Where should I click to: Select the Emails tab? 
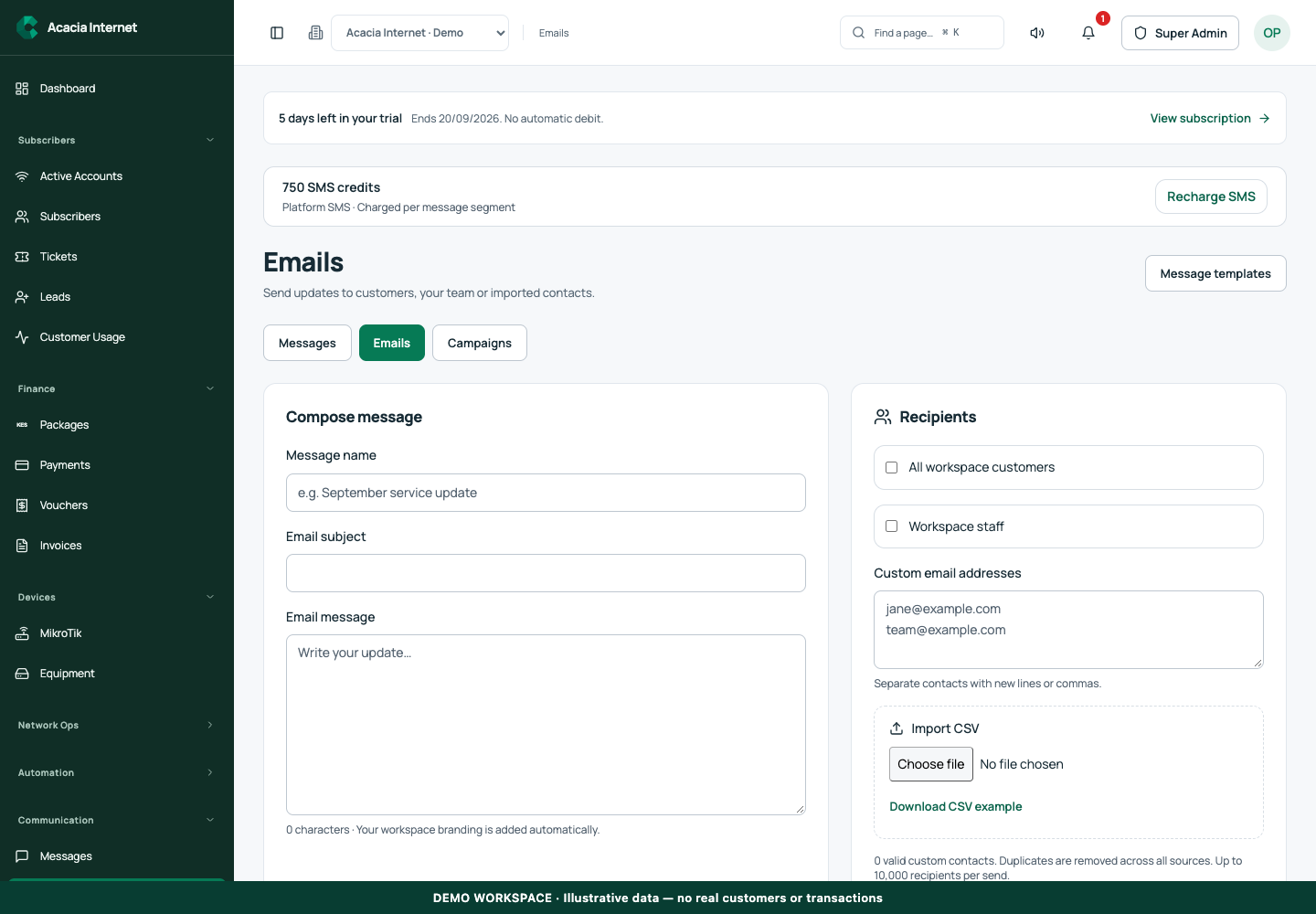click(392, 343)
